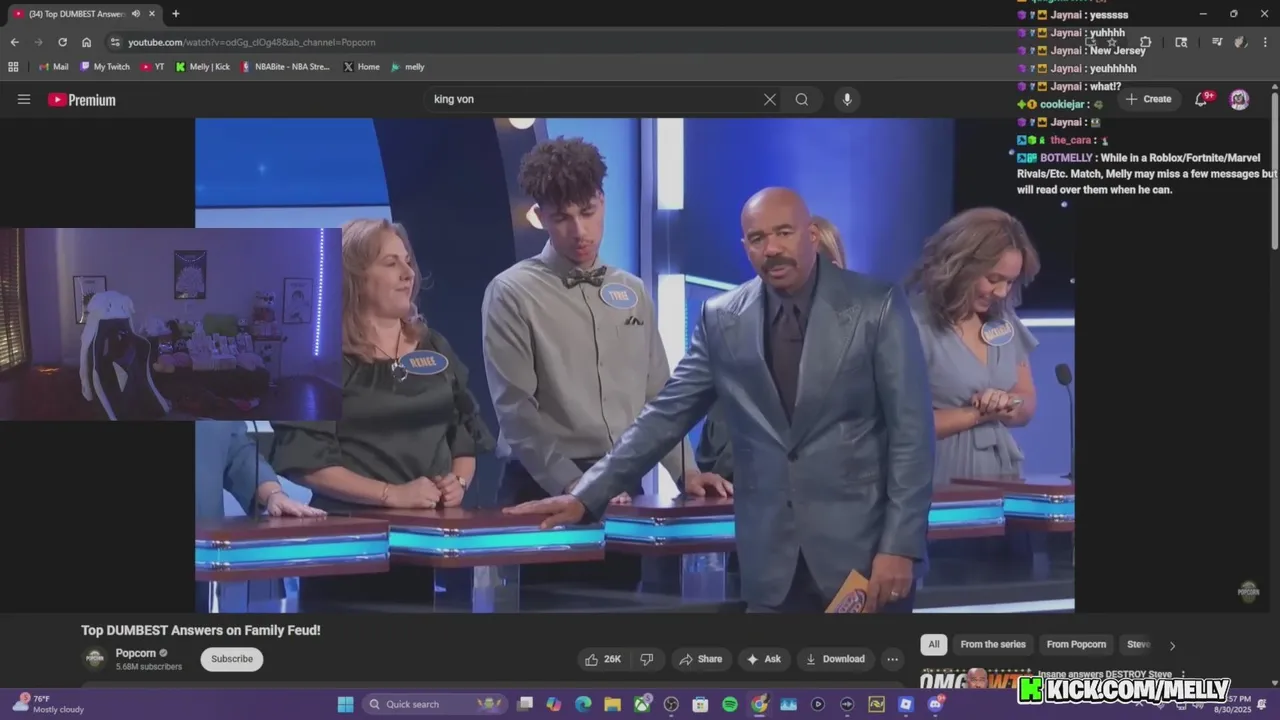
Task: Close the Top DUMBEST Answers tab
Action: coord(151,14)
